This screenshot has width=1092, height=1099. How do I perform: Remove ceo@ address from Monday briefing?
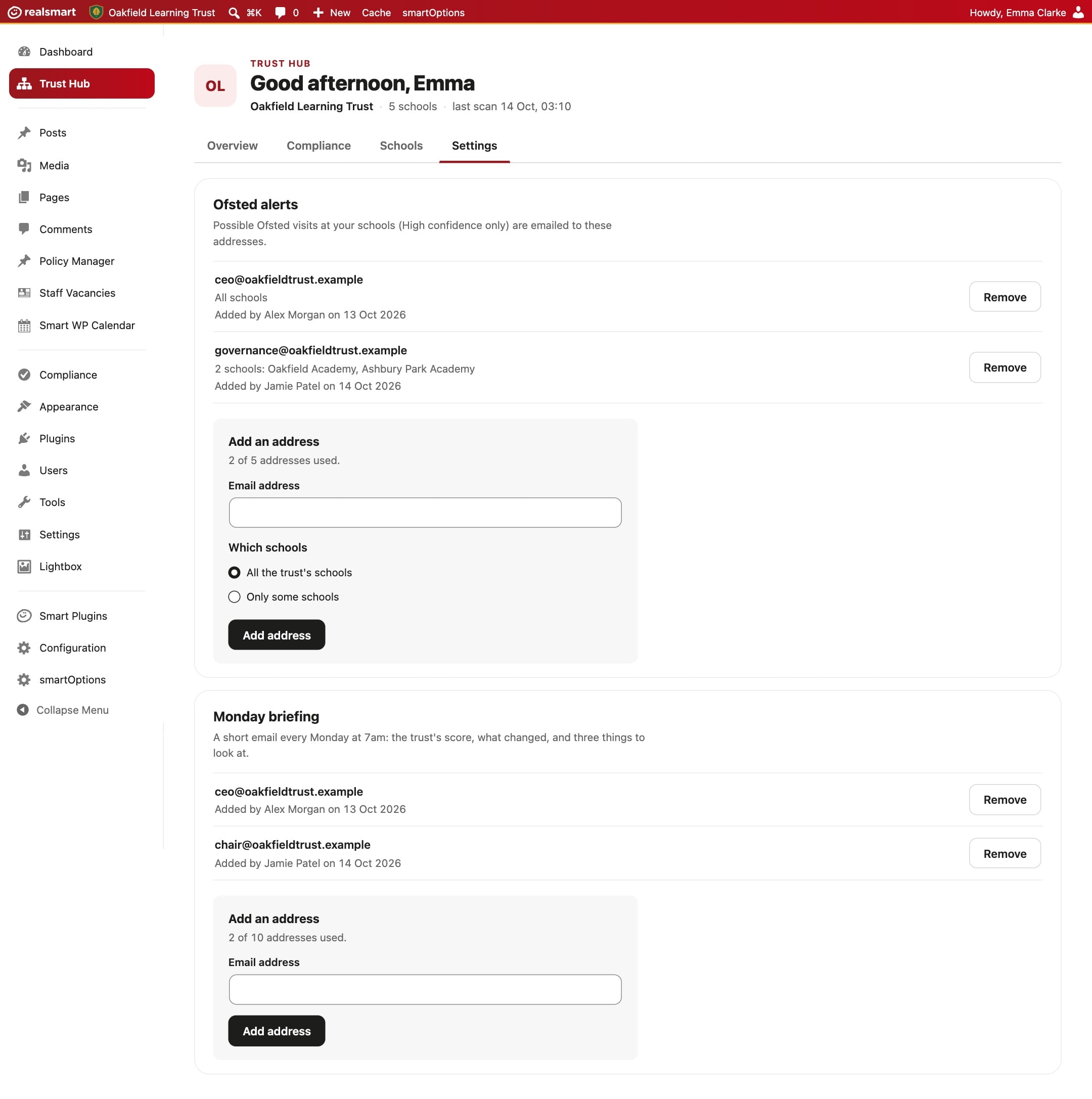pyautogui.click(x=1005, y=800)
